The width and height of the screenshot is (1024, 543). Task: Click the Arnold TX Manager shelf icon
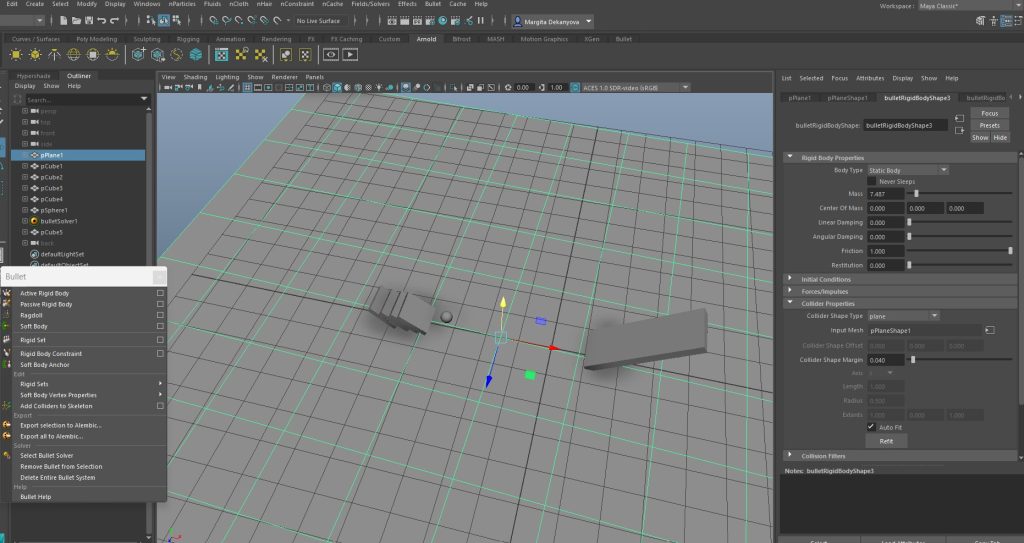coord(221,55)
